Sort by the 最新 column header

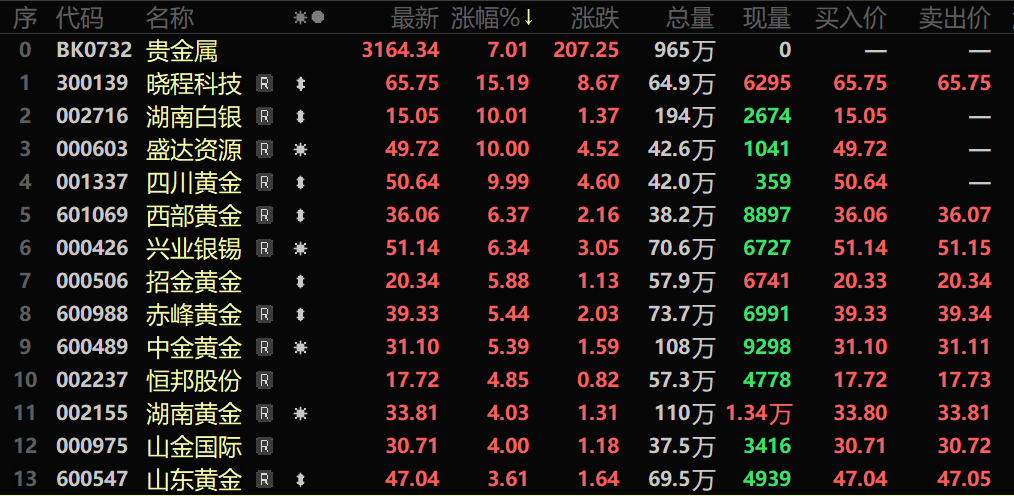click(x=415, y=19)
